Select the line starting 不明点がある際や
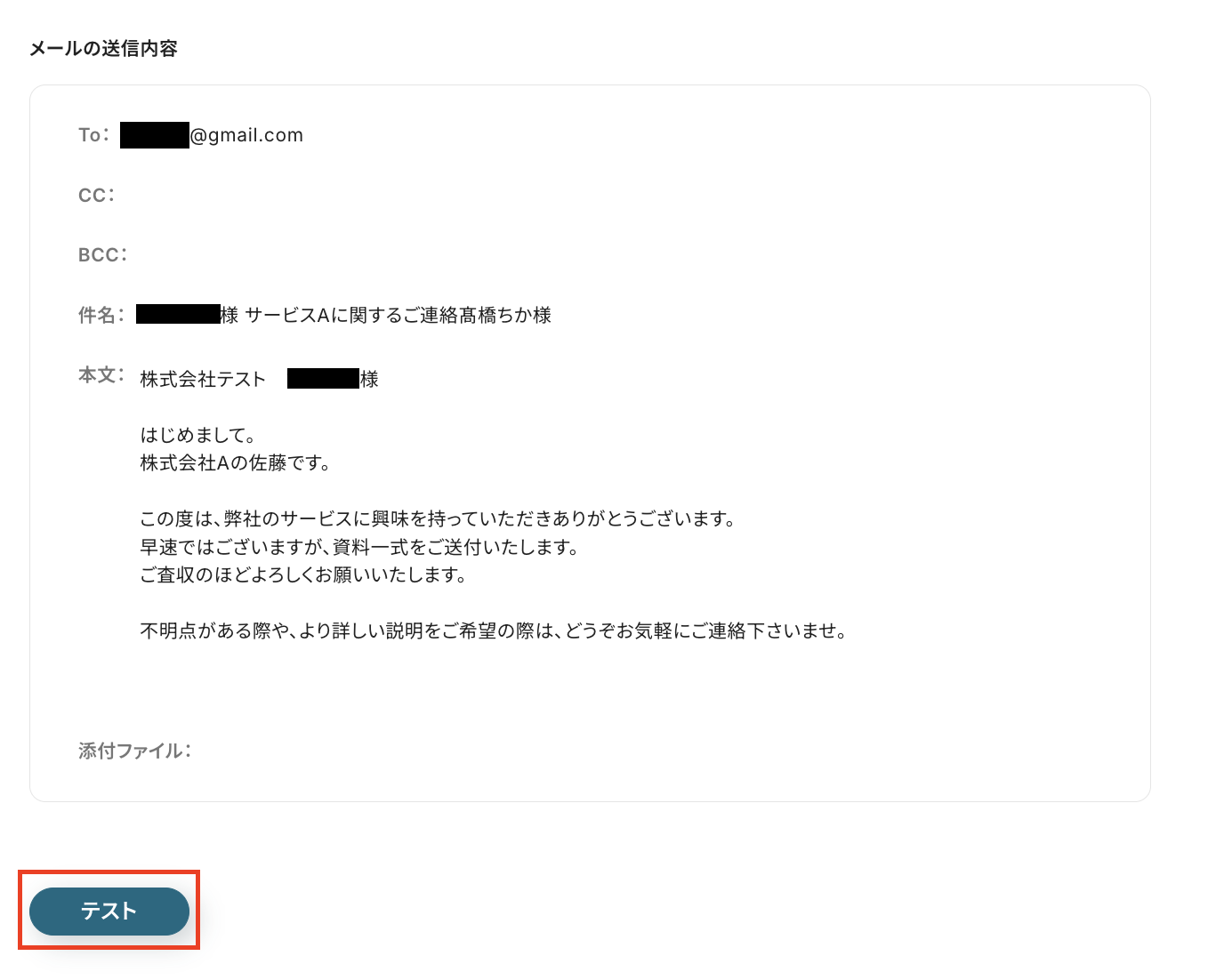This screenshot has height=980, width=1208. point(495,631)
